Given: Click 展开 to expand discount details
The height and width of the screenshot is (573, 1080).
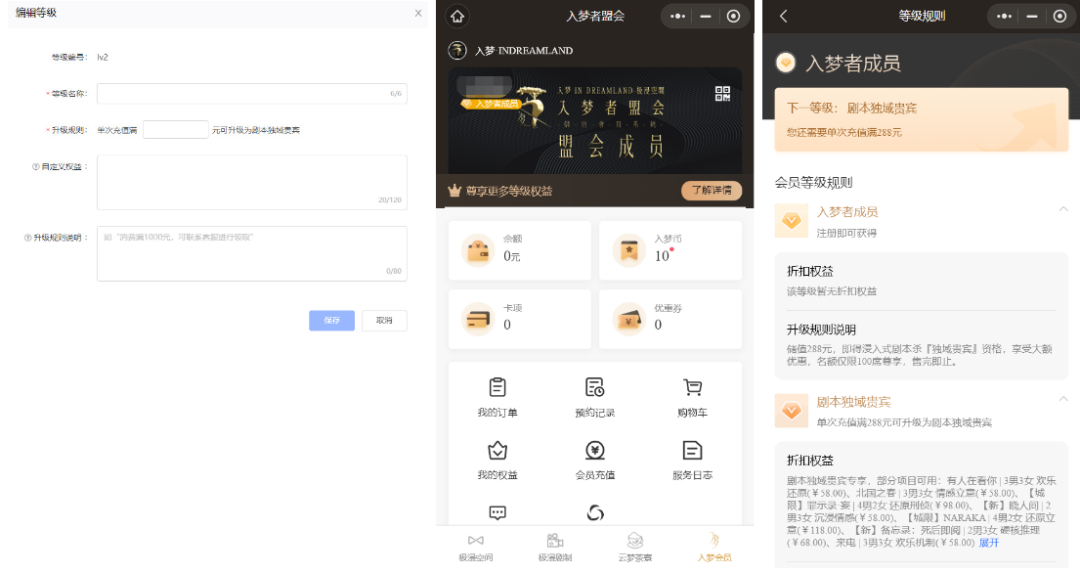Looking at the screenshot, I should (988, 543).
